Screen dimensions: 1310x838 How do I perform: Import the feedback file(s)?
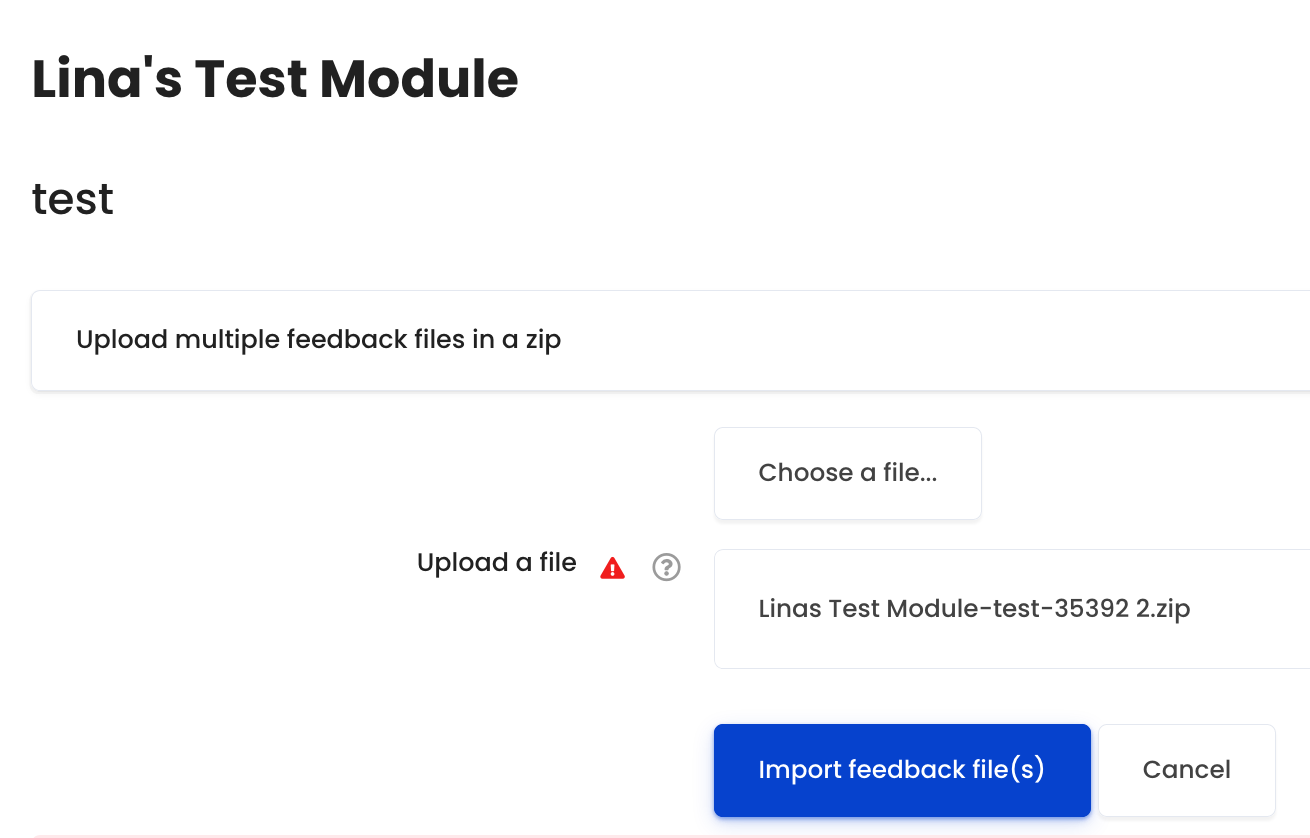coord(902,770)
